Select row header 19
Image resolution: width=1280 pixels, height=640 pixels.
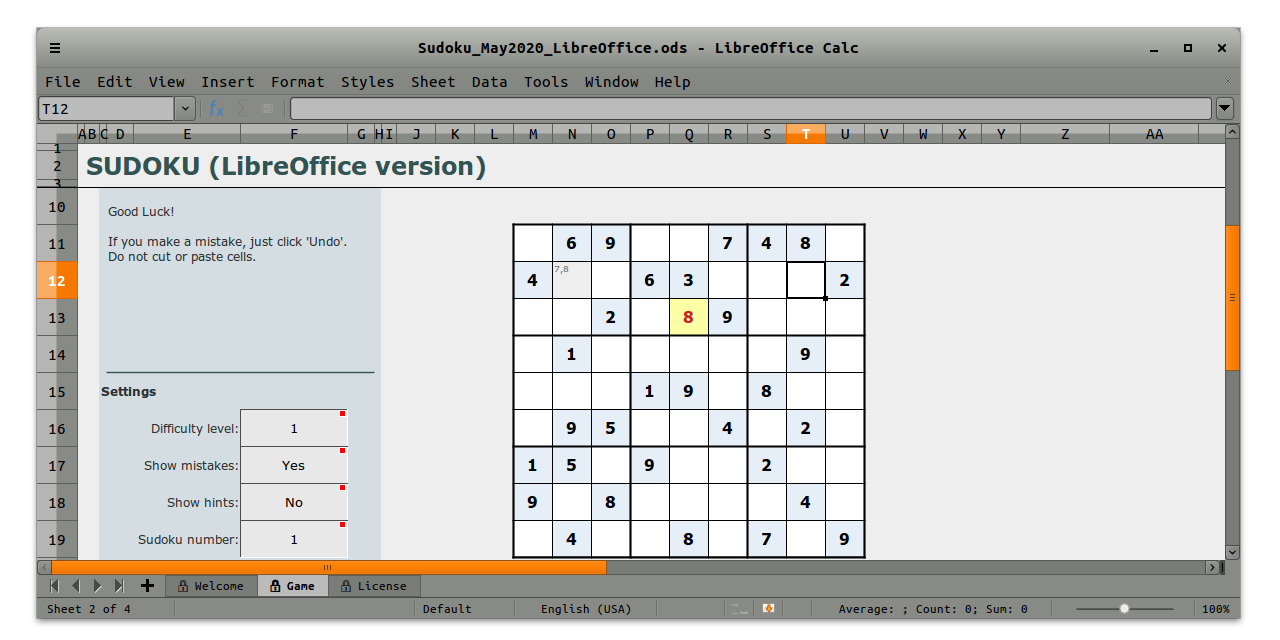pos(57,539)
